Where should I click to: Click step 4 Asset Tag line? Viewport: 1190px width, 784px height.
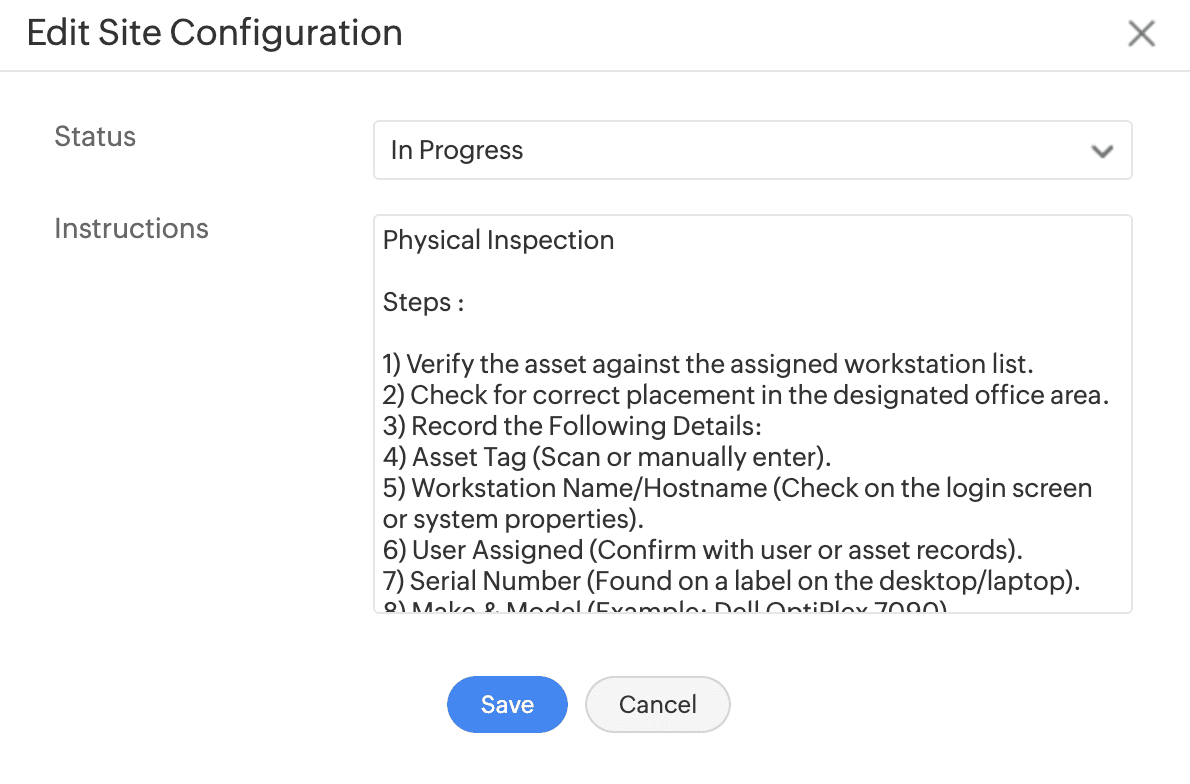point(607,458)
